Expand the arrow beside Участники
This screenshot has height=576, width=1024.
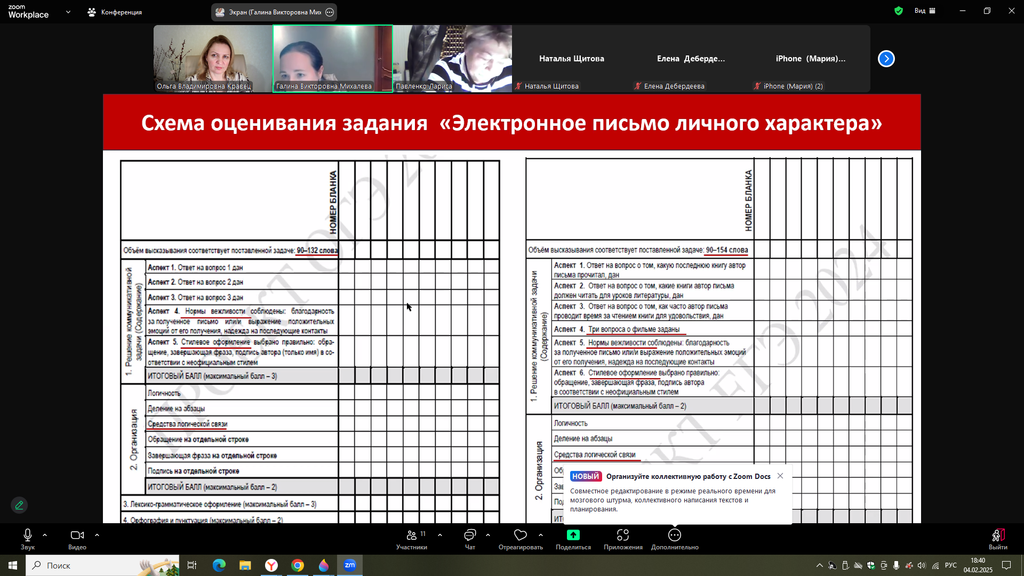click(440, 535)
